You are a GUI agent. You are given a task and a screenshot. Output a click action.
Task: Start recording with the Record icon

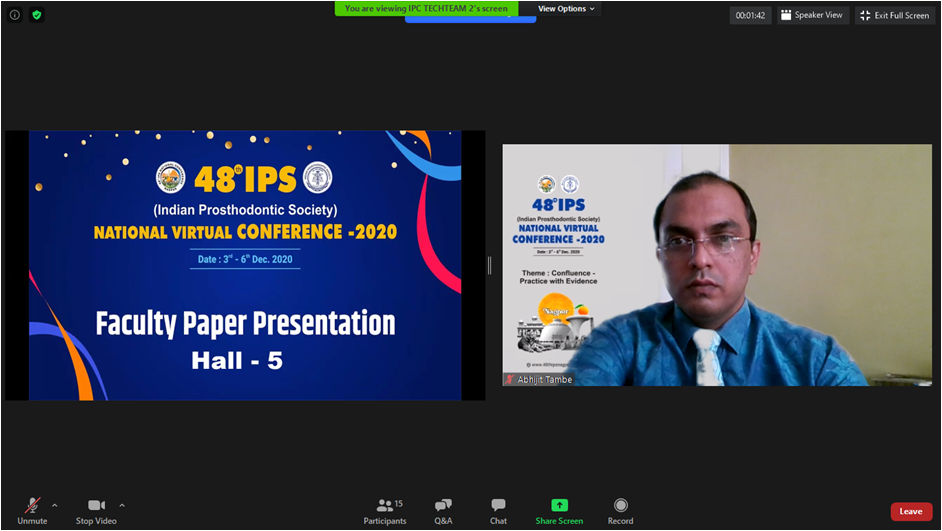tap(620, 506)
